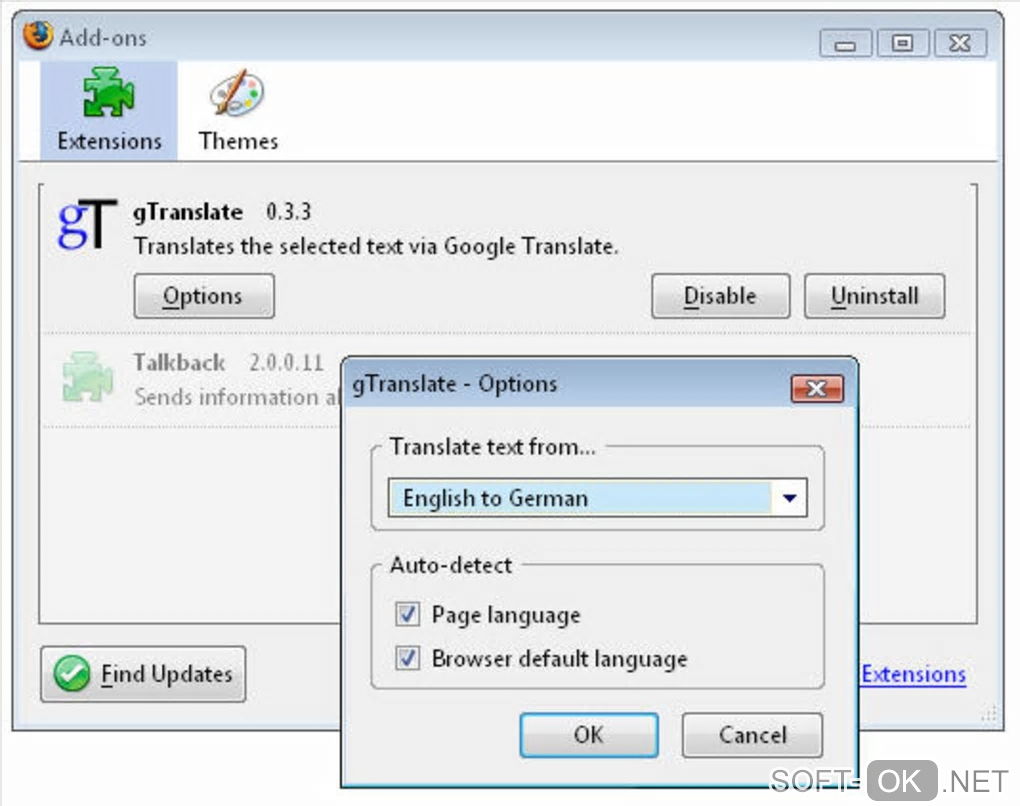The width and height of the screenshot is (1020, 806).
Task: Switch to the Themes tab
Action: (x=238, y=111)
